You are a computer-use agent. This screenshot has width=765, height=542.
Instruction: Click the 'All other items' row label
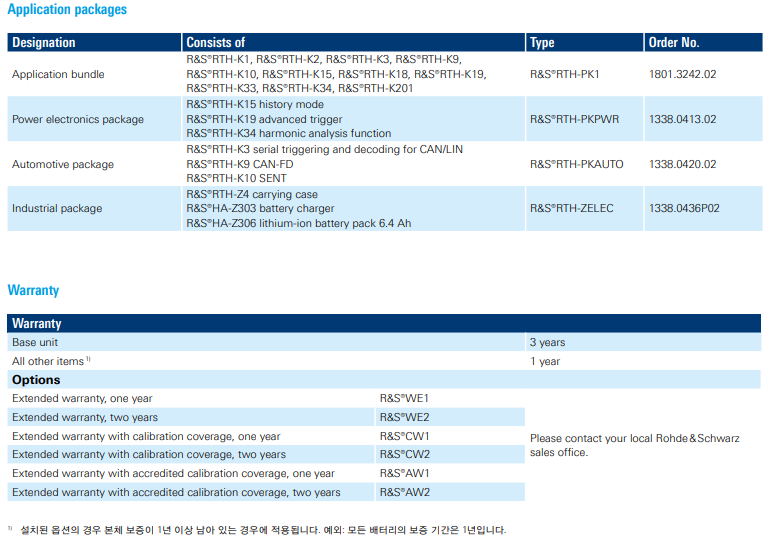tap(51, 361)
